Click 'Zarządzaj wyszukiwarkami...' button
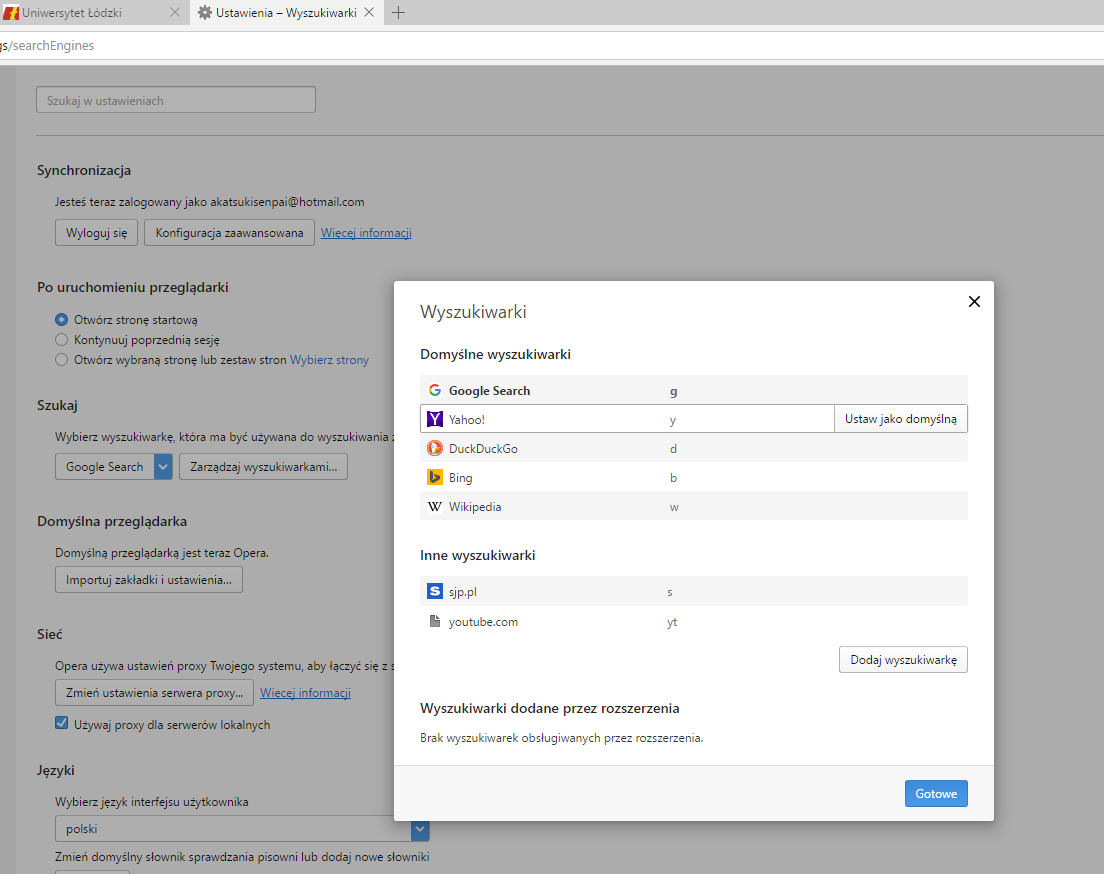 tap(263, 466)
